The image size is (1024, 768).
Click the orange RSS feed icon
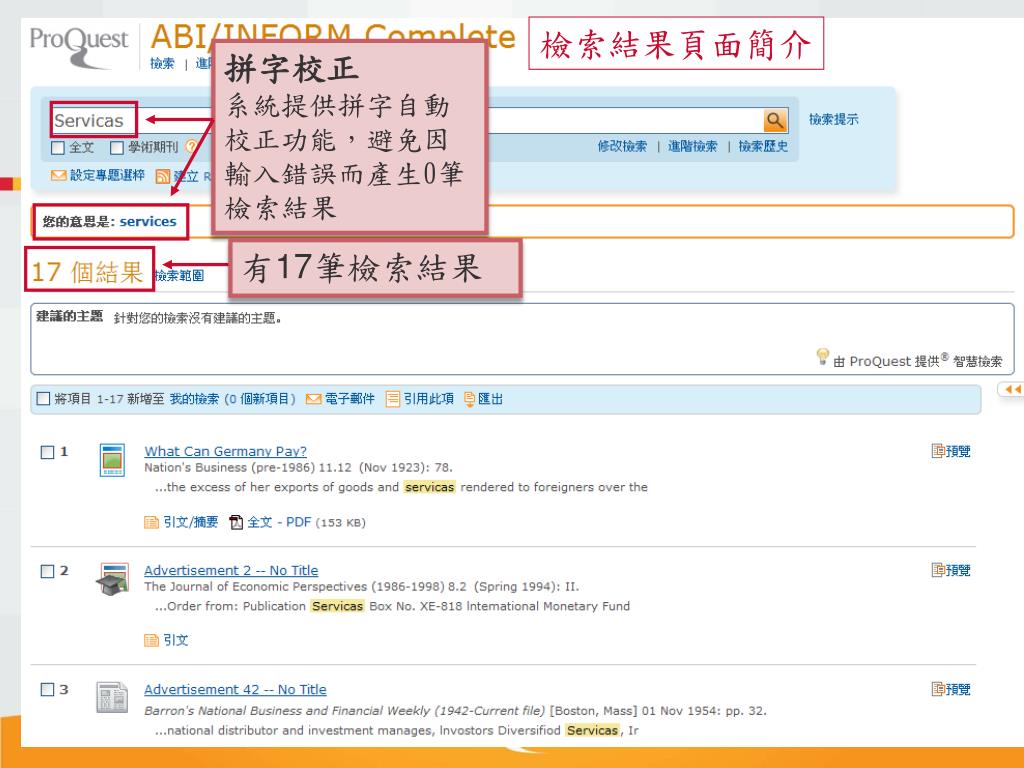point(163,176)
